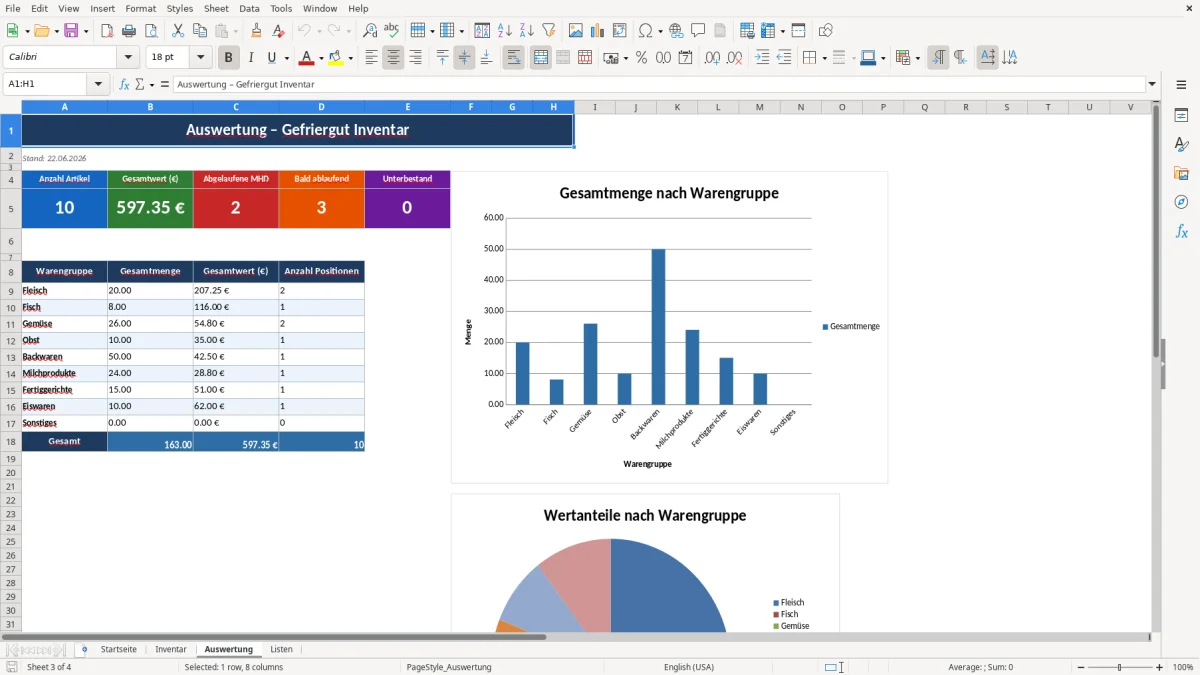
Task: Open the background color dropdown arrow
Action: tap(350, 58)
